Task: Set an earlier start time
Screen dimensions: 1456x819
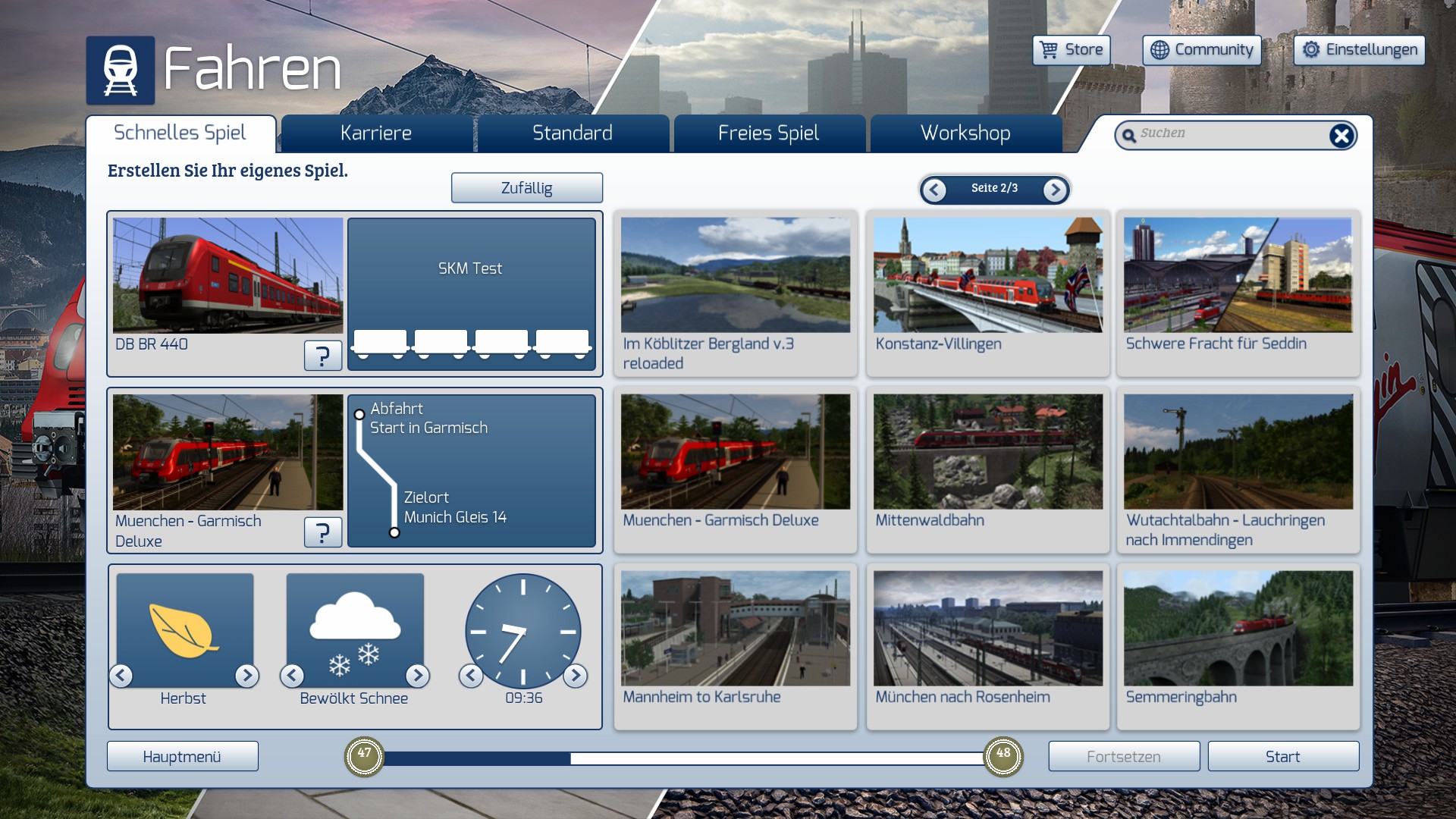Action: click(x=471, y=675)
